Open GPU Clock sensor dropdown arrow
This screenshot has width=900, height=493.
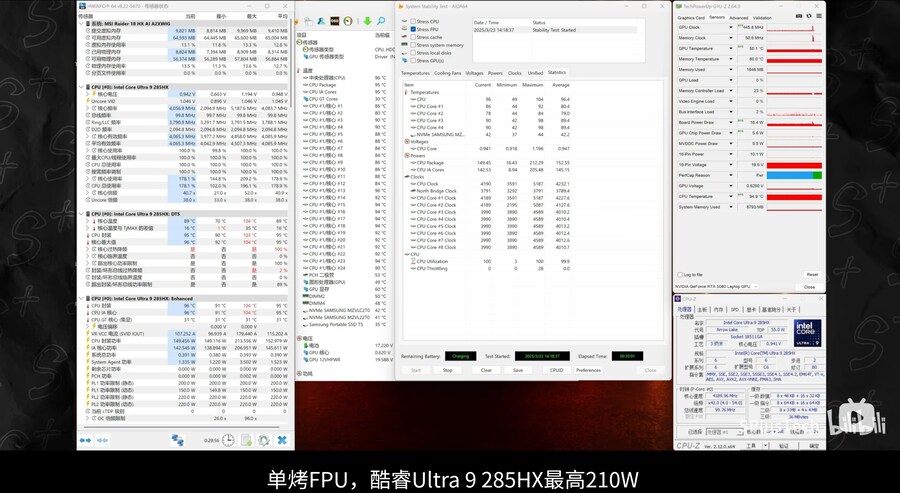point(731,28)
